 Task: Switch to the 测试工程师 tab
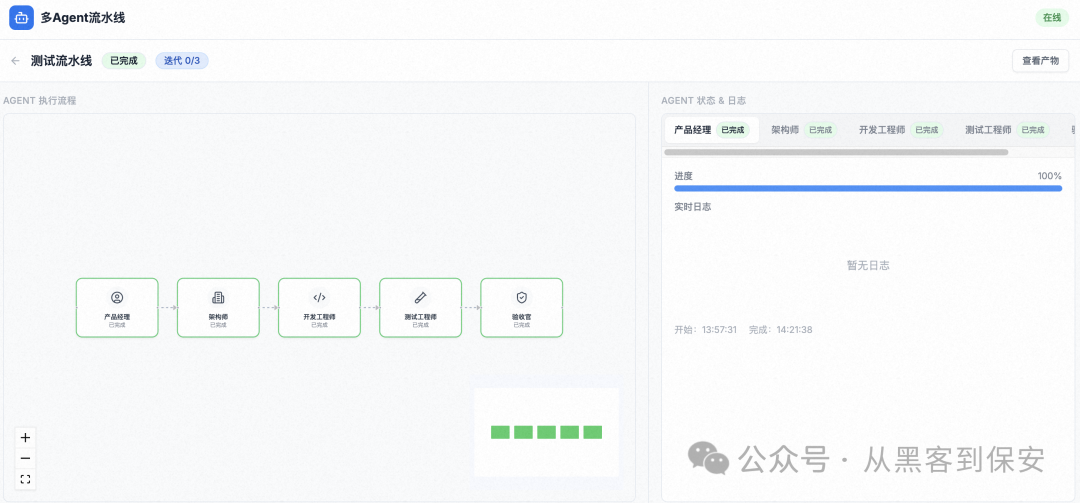1007,130
